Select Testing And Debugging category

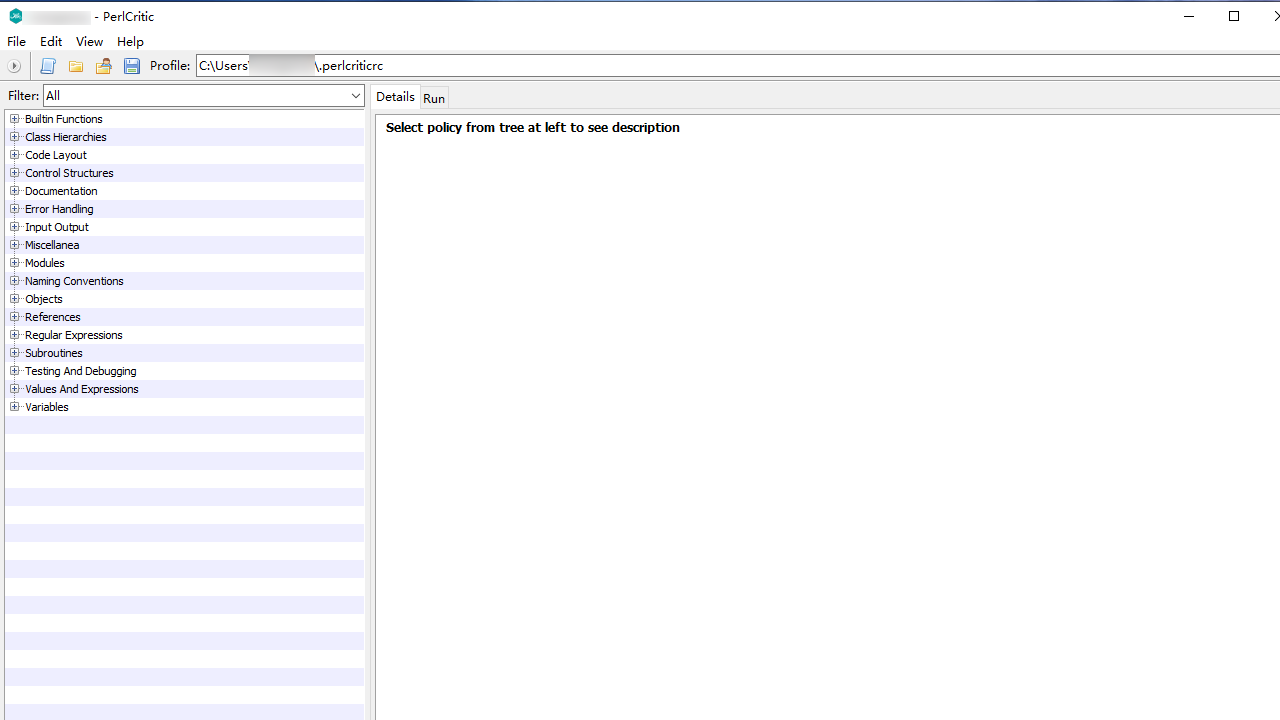80,371
